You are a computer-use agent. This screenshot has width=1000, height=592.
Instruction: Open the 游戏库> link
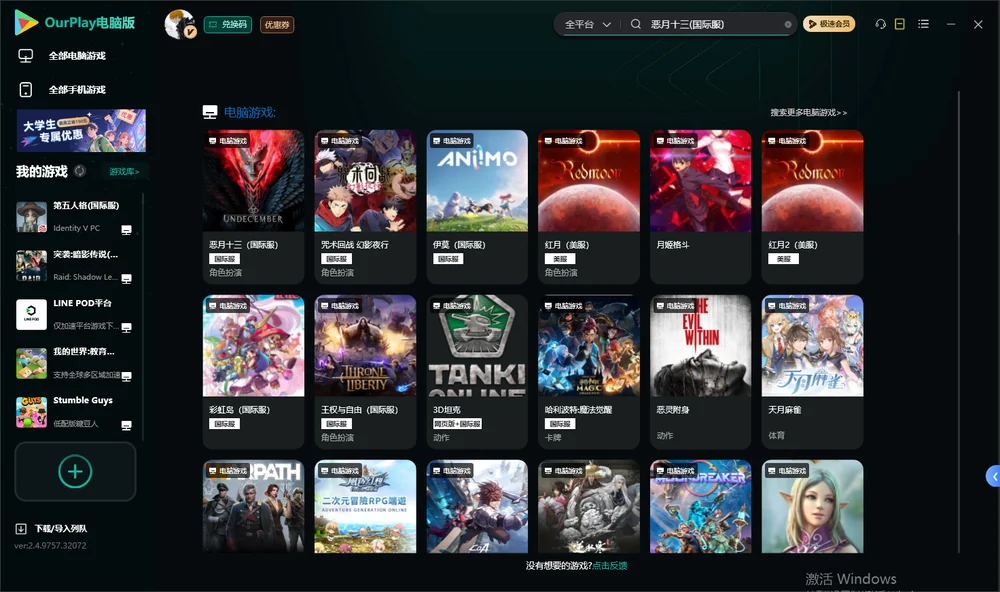coord(124,171)
